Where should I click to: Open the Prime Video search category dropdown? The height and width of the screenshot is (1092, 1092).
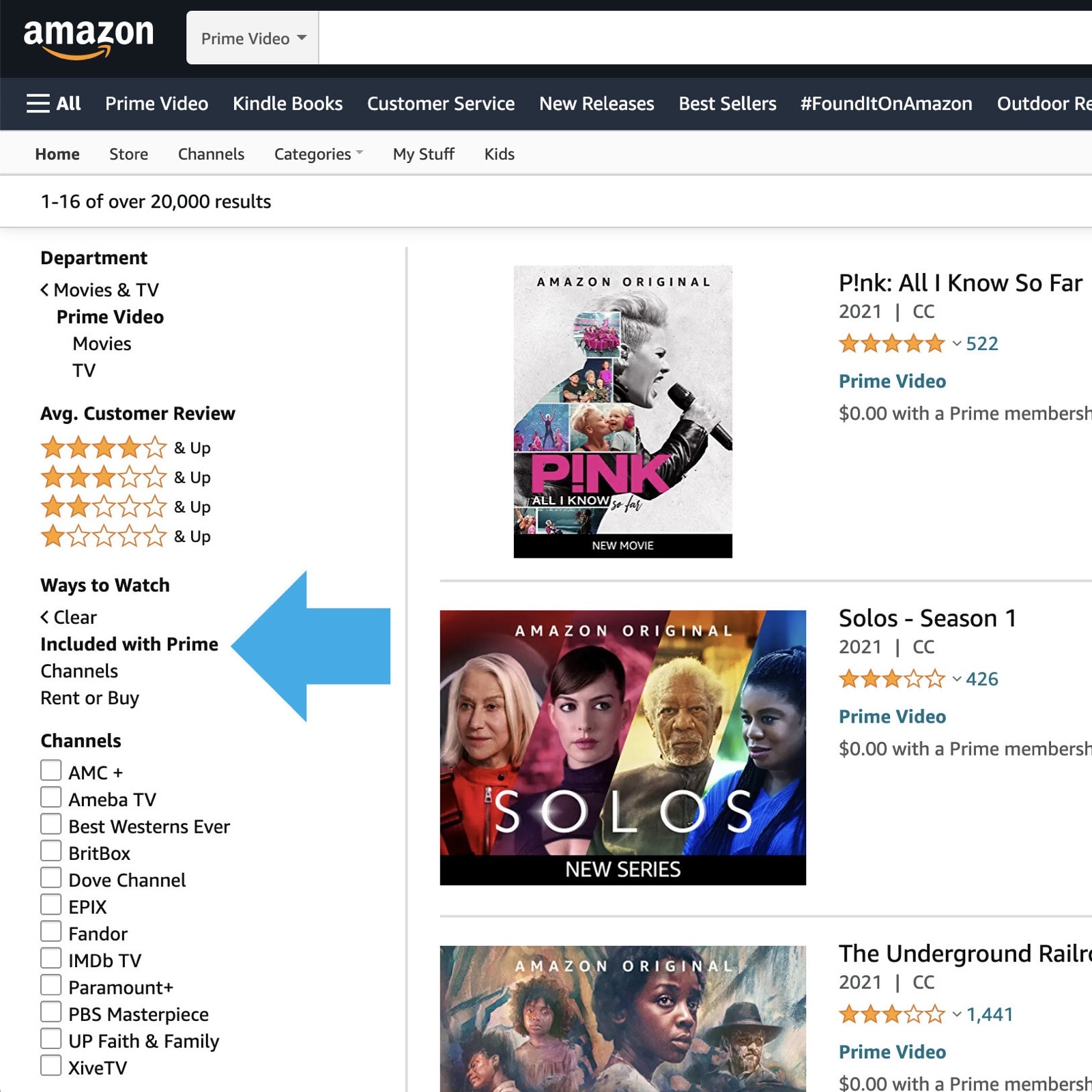(251, 38)
